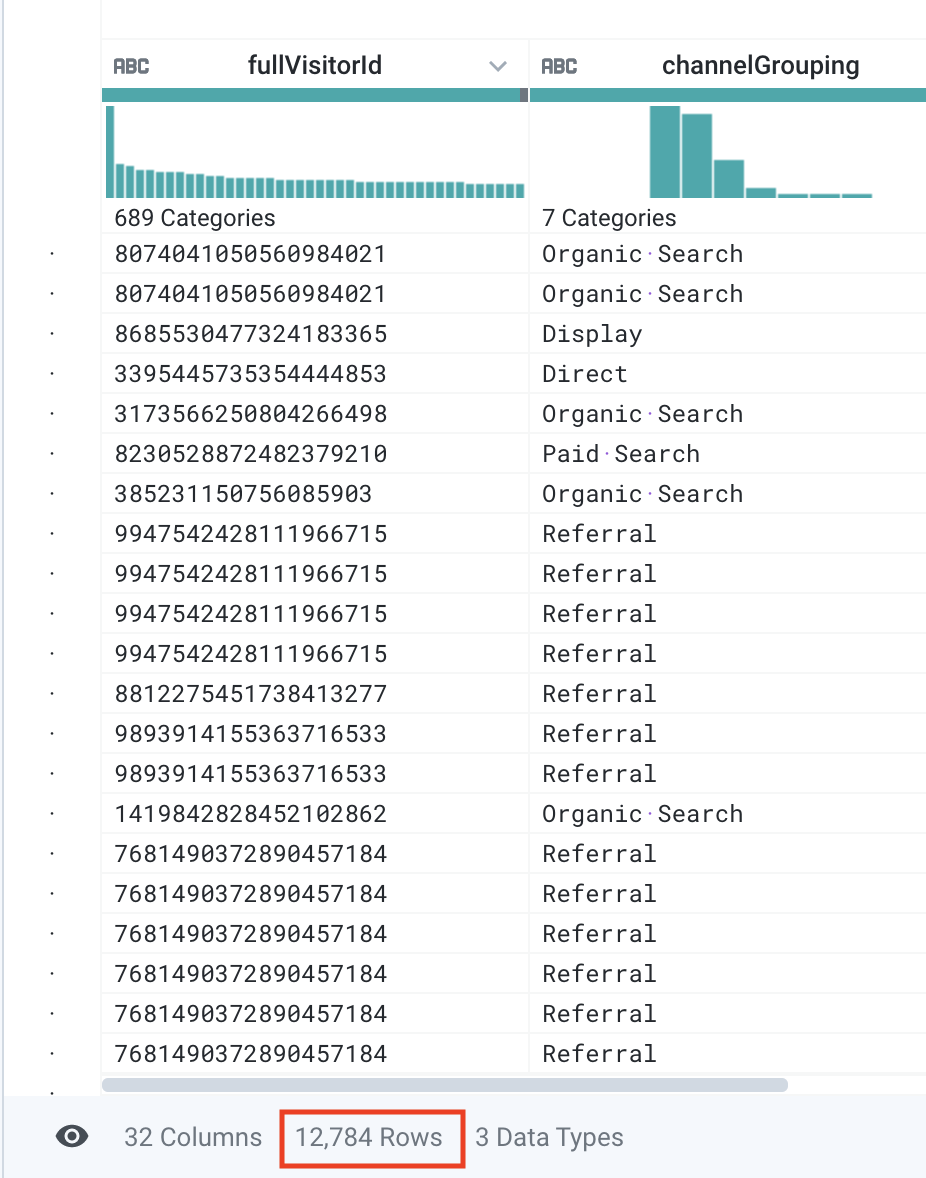Click the horizontal scrollbar under the table

[444, 1084]
